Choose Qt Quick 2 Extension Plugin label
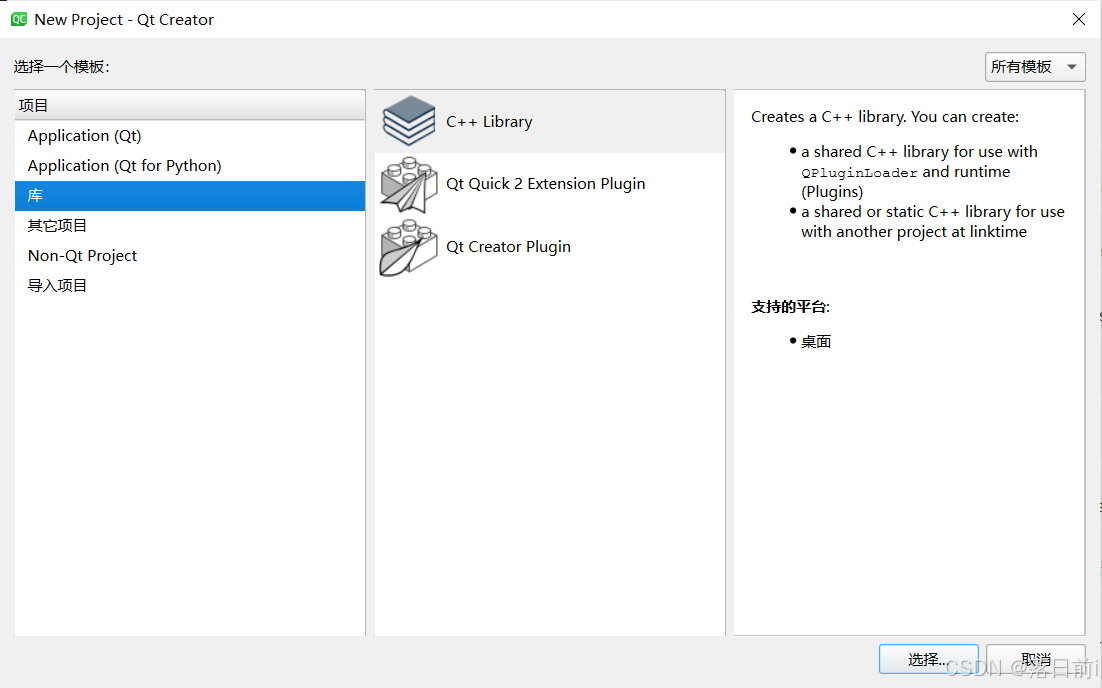The height and width of the screenshot is (688, 1102). [x=545, y=183]
